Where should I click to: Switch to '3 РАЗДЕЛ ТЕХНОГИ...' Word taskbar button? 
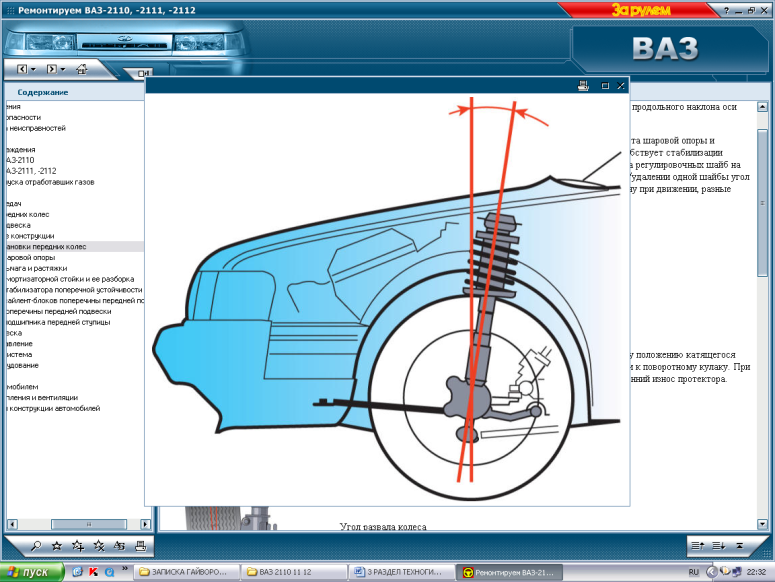pos(401,572)
